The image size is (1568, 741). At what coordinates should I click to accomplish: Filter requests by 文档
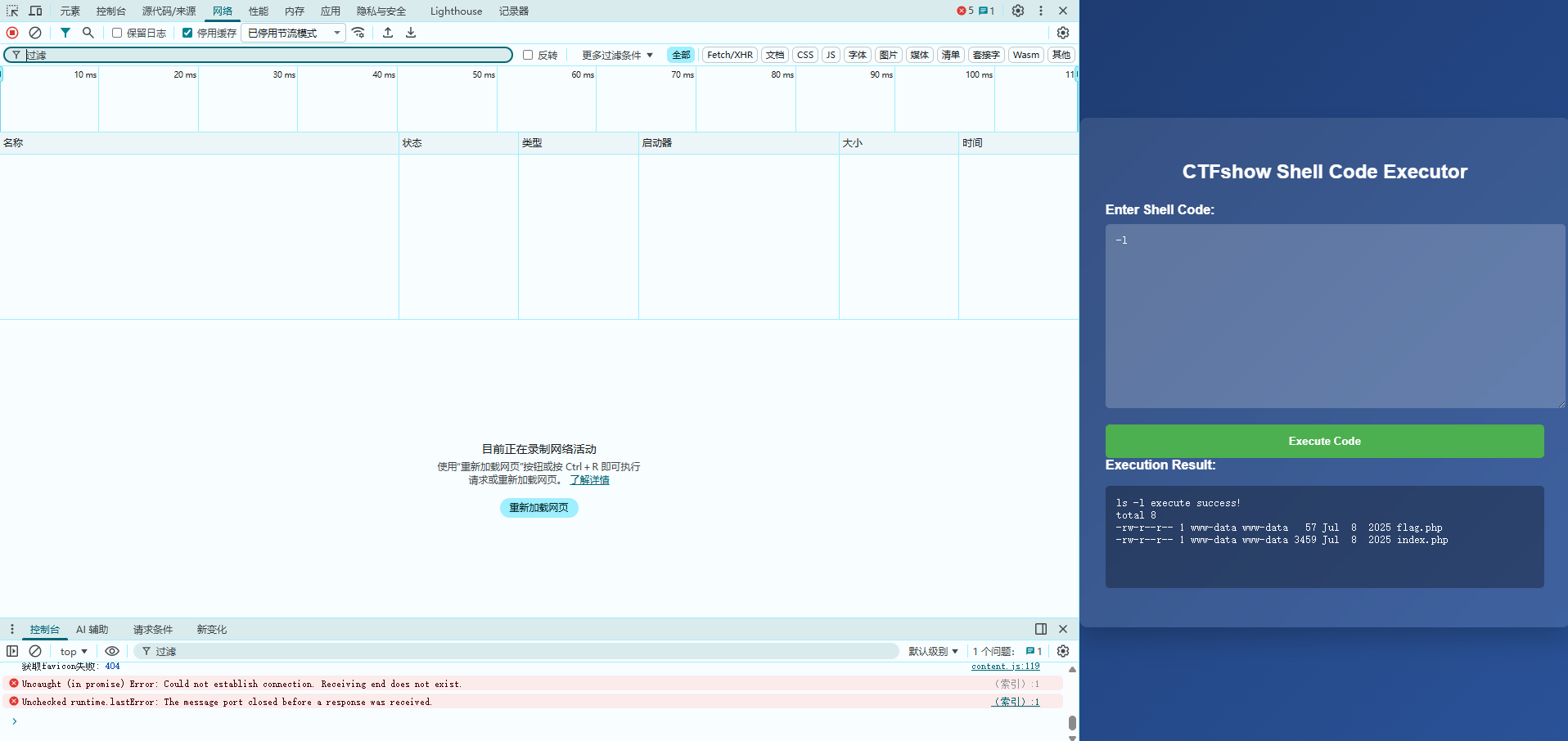(x=775, y=55)
